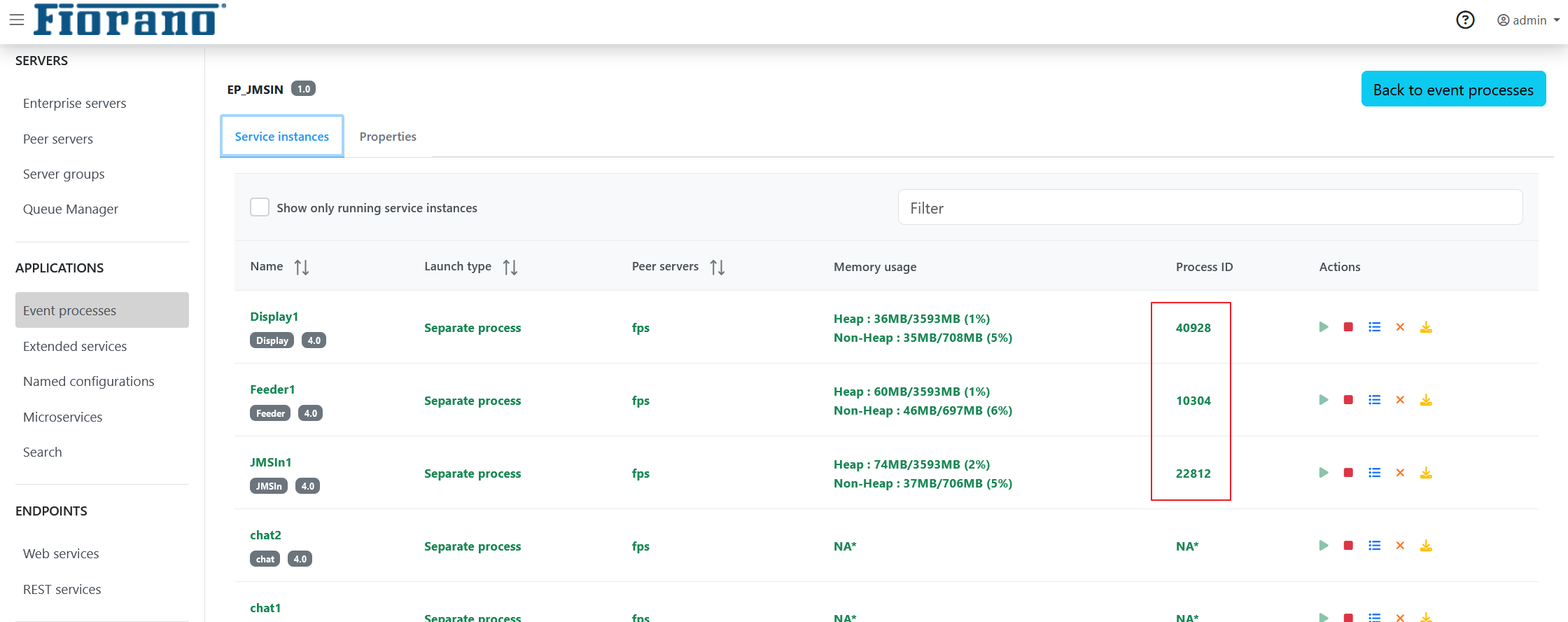Sort the table by Name column
This screenshot has height=622, width=1568.
302,267
